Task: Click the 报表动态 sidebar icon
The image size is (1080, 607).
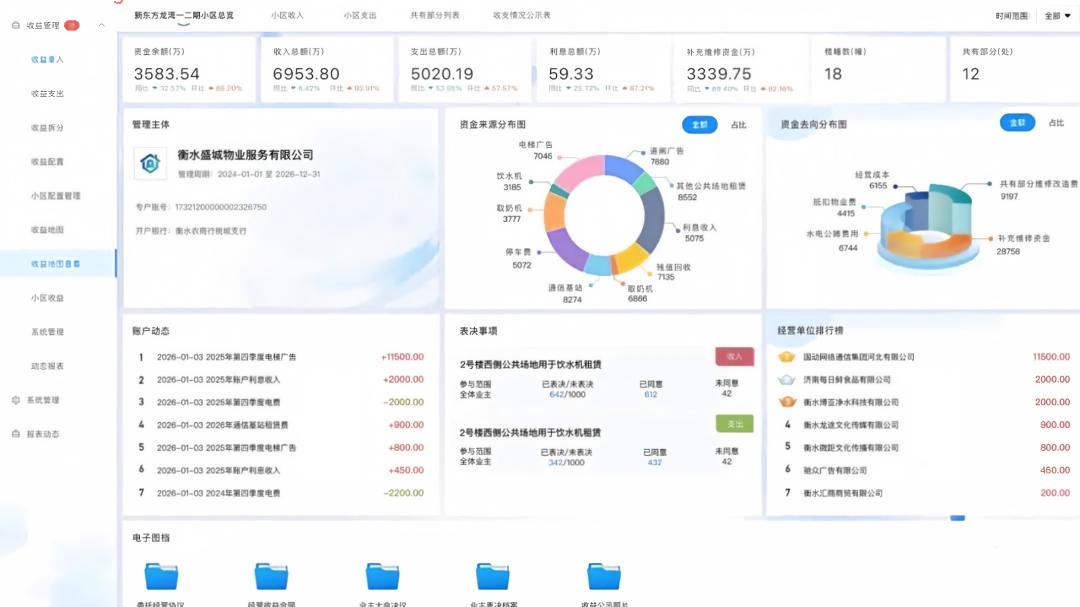Action: (16, 433)
